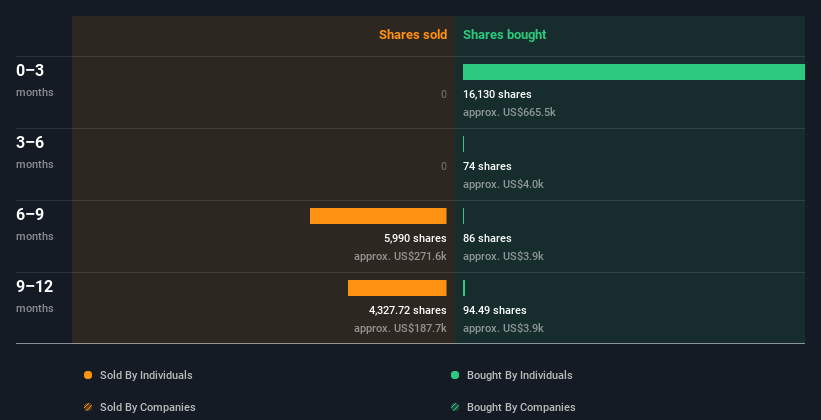Screen dimensions: 821x420
Task: Select the Sold By Companies legend label
Action: [148, 407]
